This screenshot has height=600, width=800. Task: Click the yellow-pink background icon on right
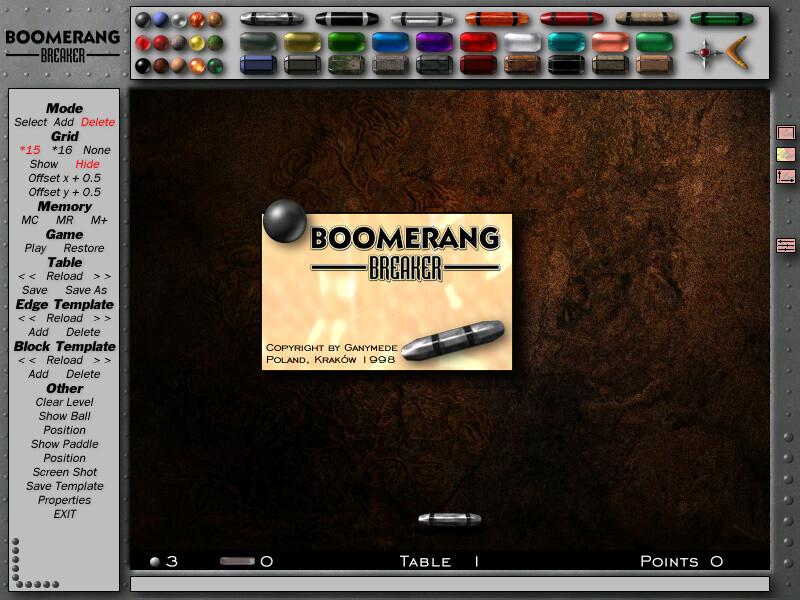point(786,154)
